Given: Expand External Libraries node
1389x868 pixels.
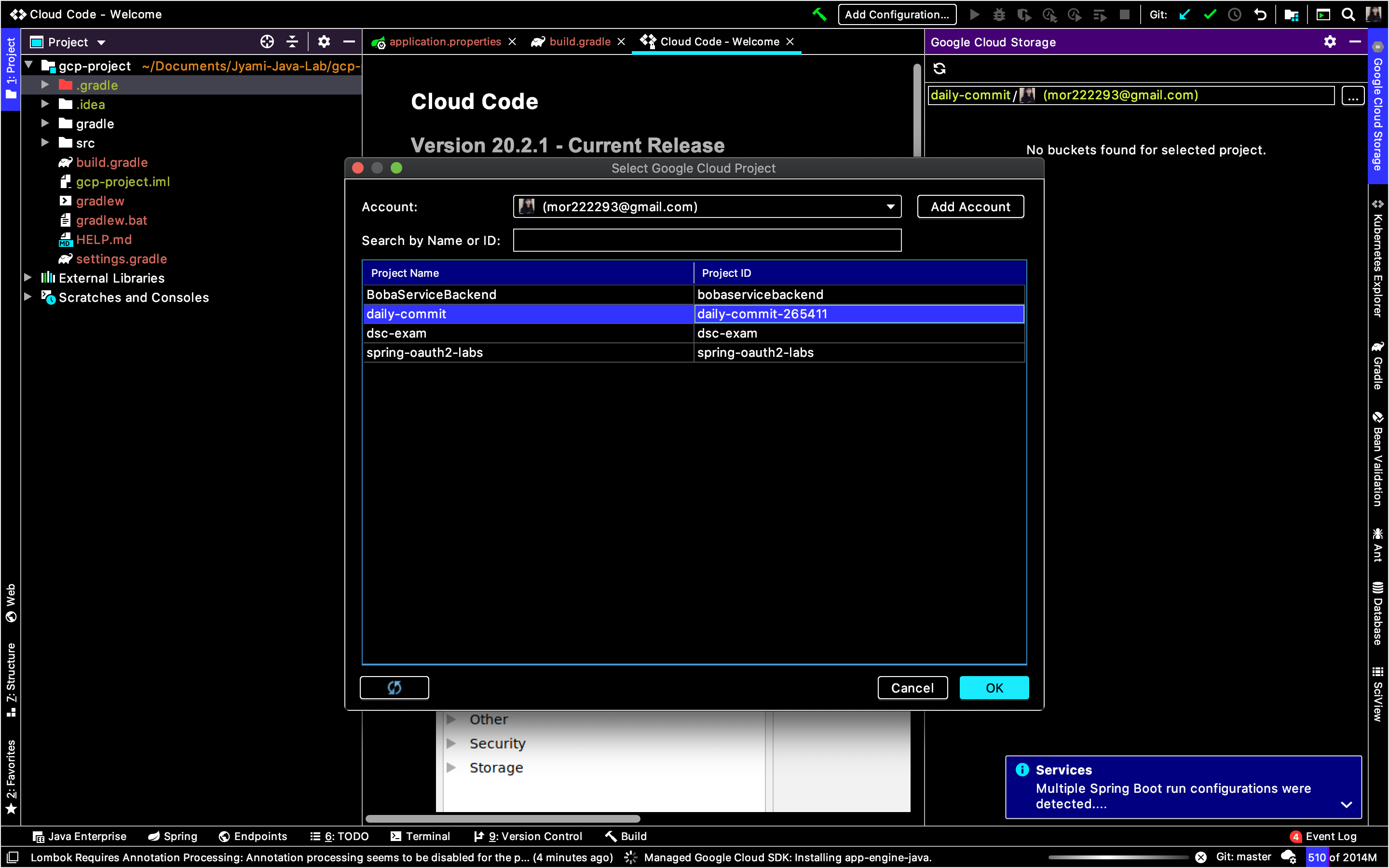Looking at the screenshot, I should tap(27, 278).
